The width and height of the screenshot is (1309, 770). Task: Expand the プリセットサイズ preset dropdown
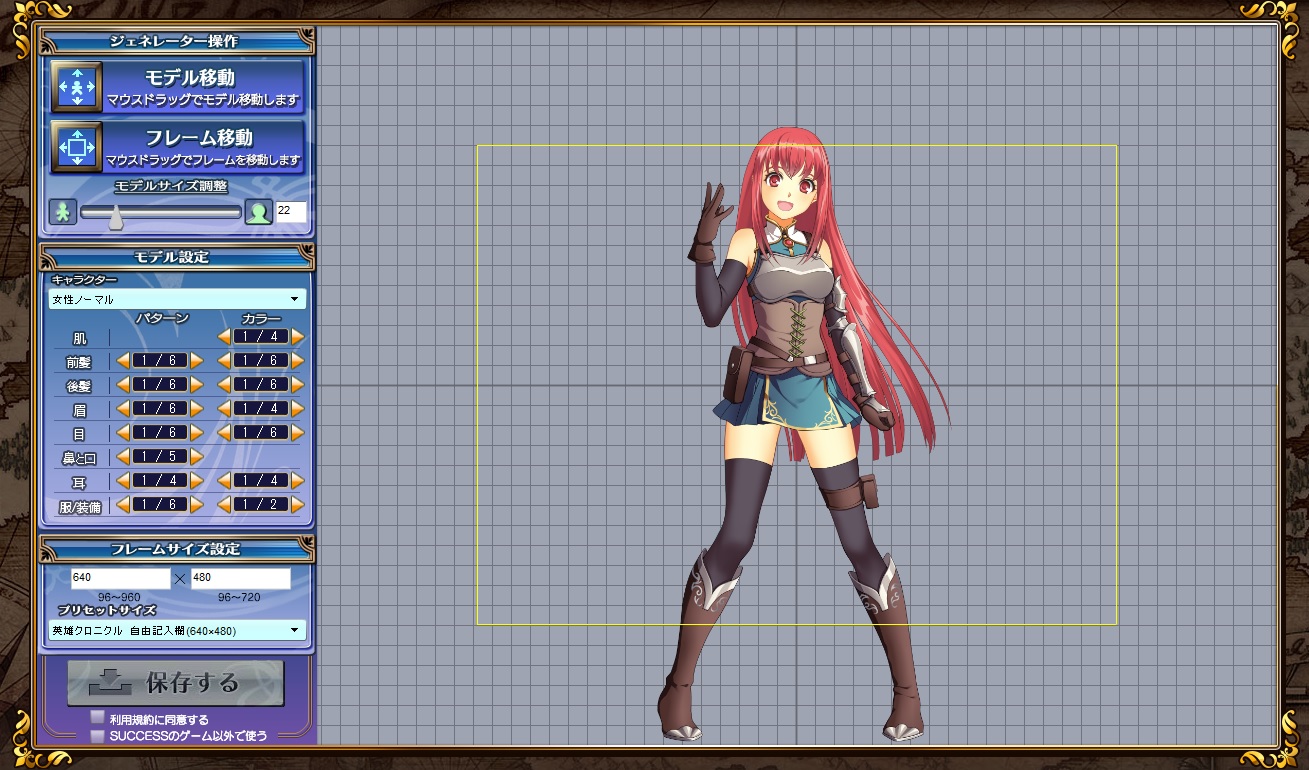[177, 631]
